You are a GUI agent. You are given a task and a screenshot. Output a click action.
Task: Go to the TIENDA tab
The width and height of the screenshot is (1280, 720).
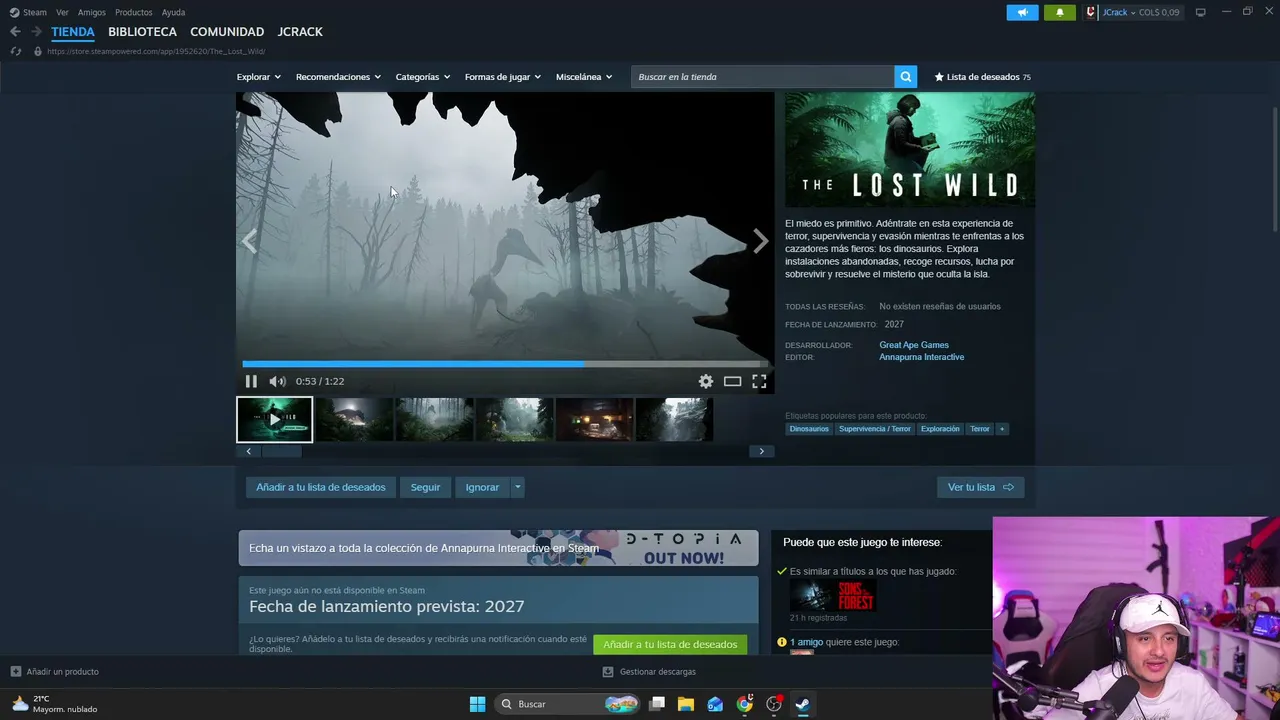tap(73, 32)
